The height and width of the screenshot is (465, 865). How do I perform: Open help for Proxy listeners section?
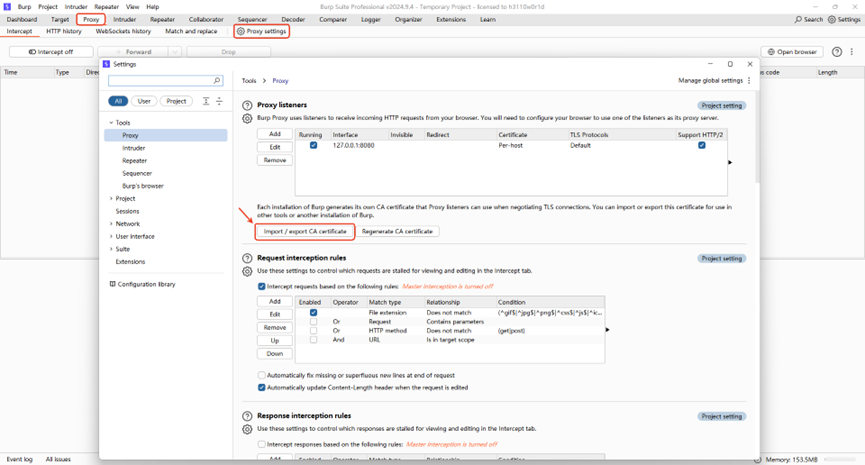coord(247,105)
